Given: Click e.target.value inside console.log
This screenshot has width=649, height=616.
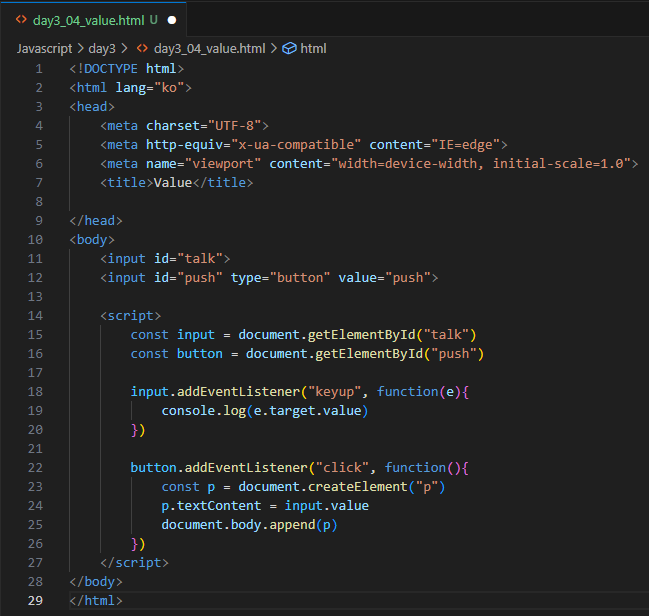Looking at the screenshot, I should point(308,411).
